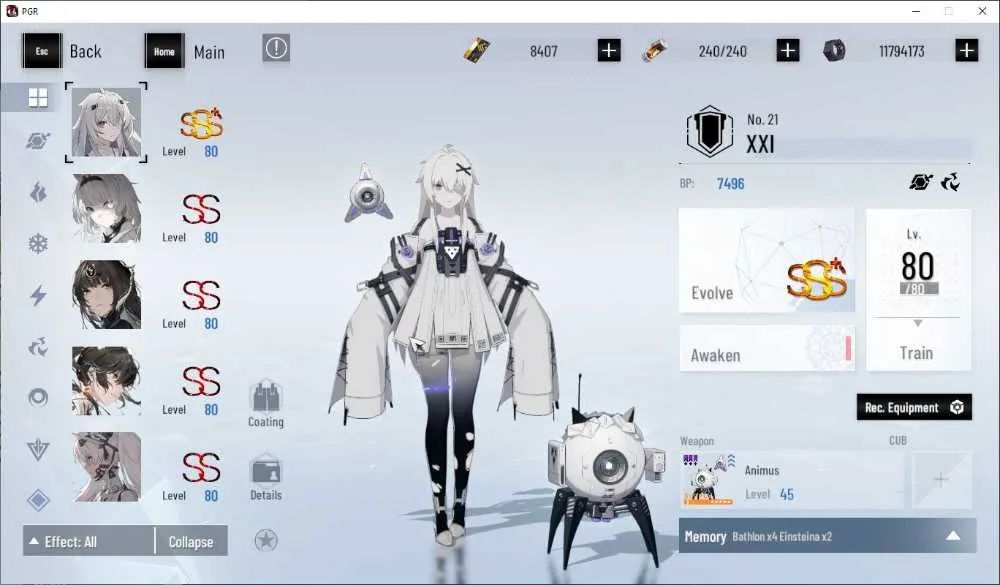
Task: Filter by physical element icon in sidebar
Action: 38,140
